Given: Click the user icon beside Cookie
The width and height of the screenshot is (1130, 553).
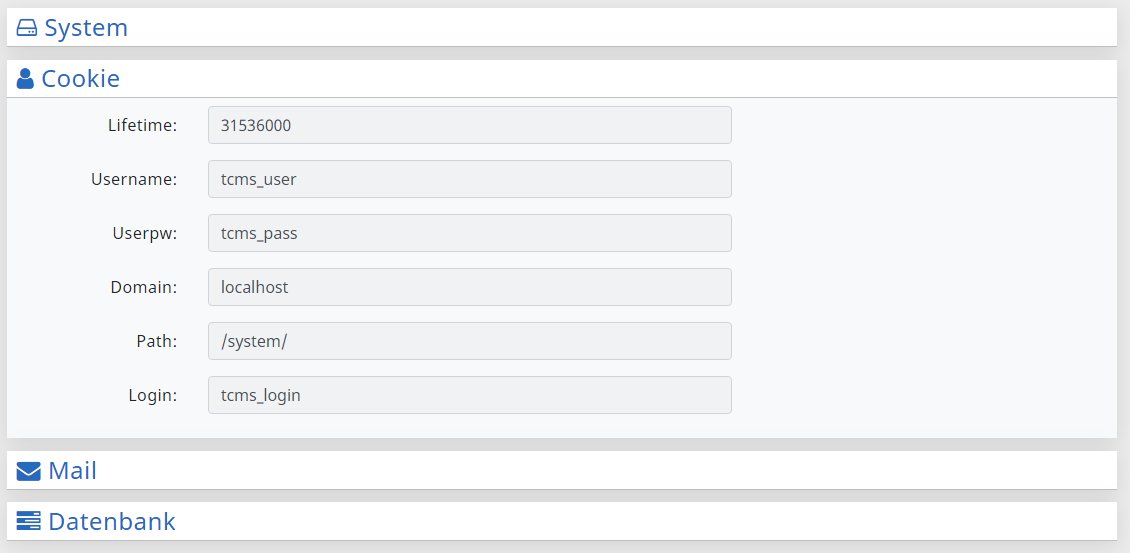Looking at the screenshot, I should tap(25, 79).
